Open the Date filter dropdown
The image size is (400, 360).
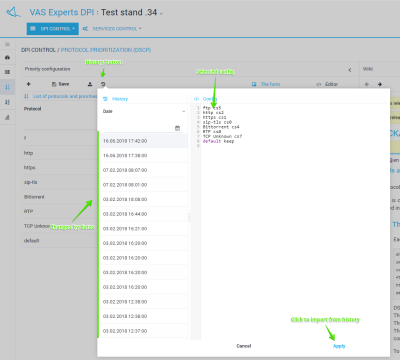tap(144, 111)
